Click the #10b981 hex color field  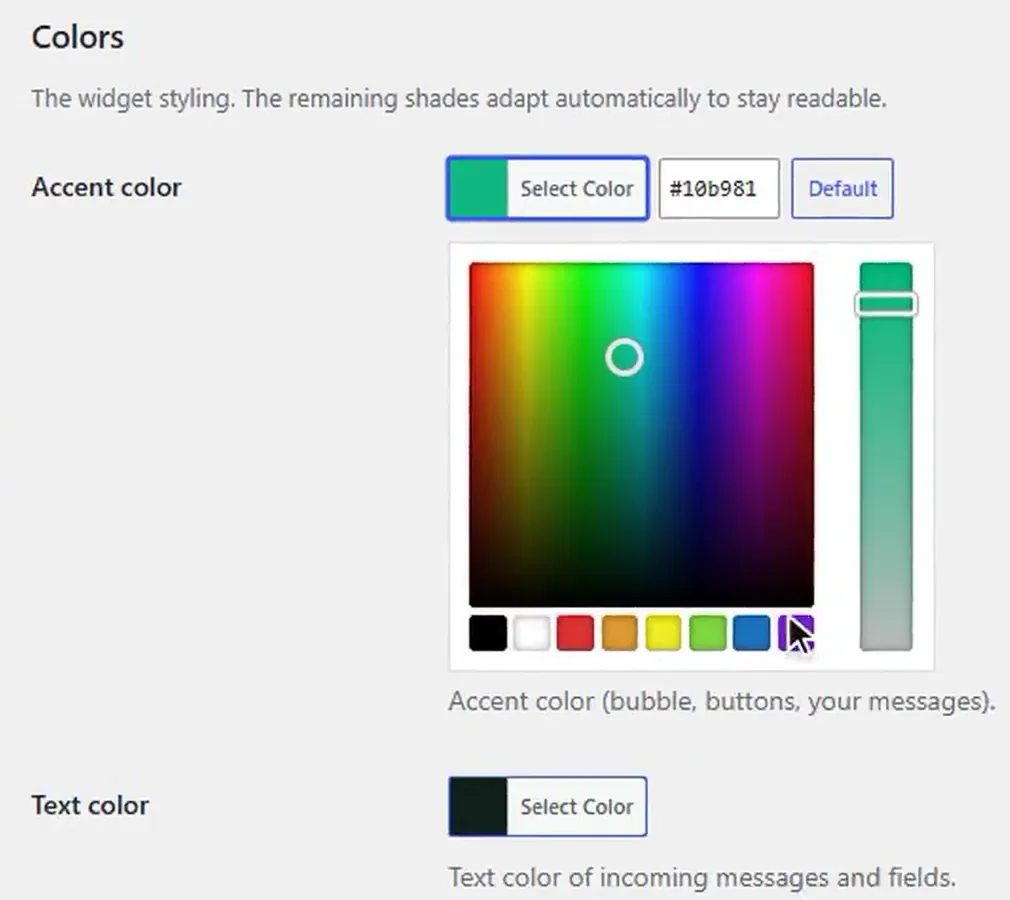pyautogui.click(x=719, y=189)
